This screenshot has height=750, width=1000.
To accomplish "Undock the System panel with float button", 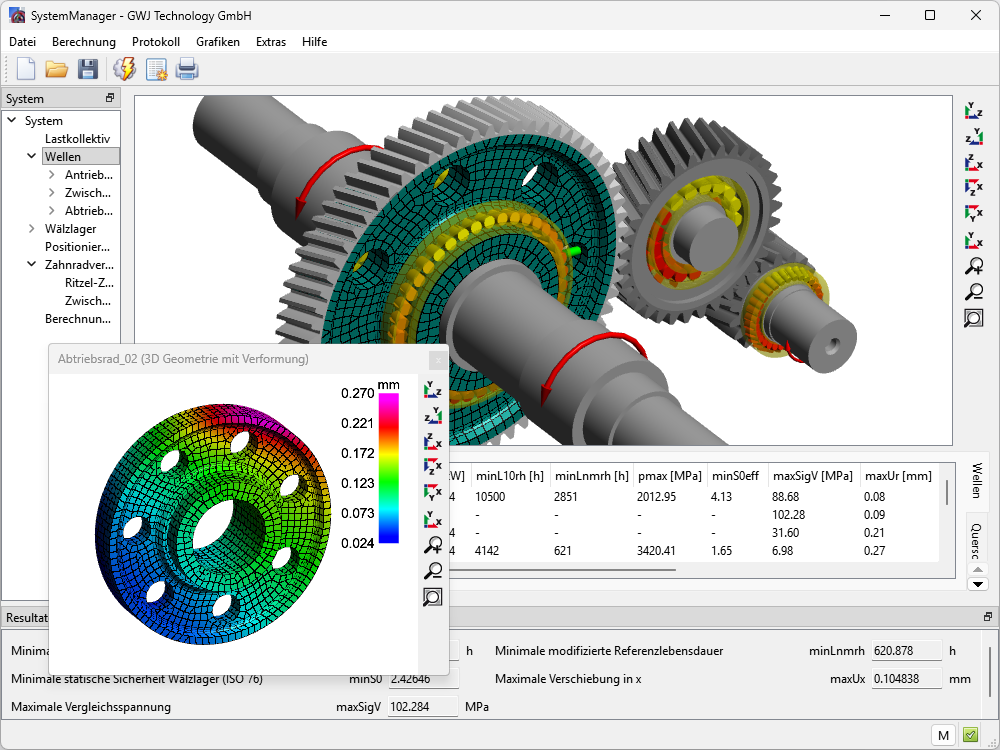I will 110,98.
